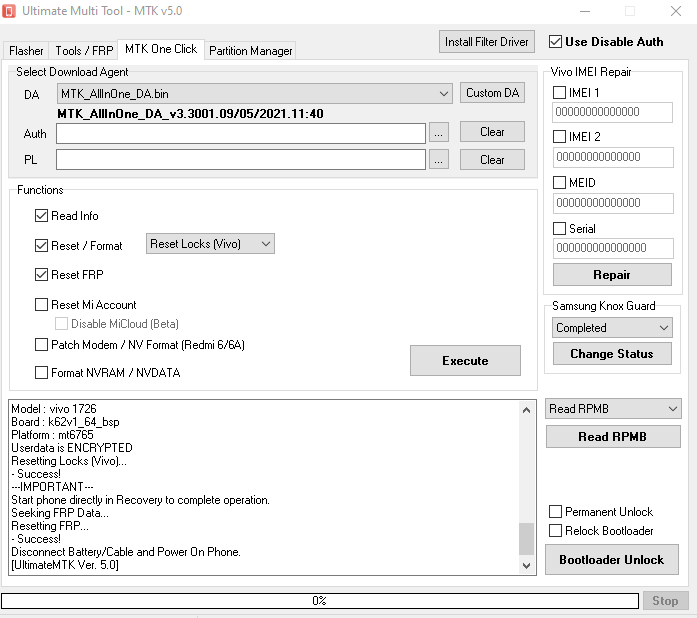Click the IMEI 2 number field
Viewport: 697px width, 618px height.
613,157
